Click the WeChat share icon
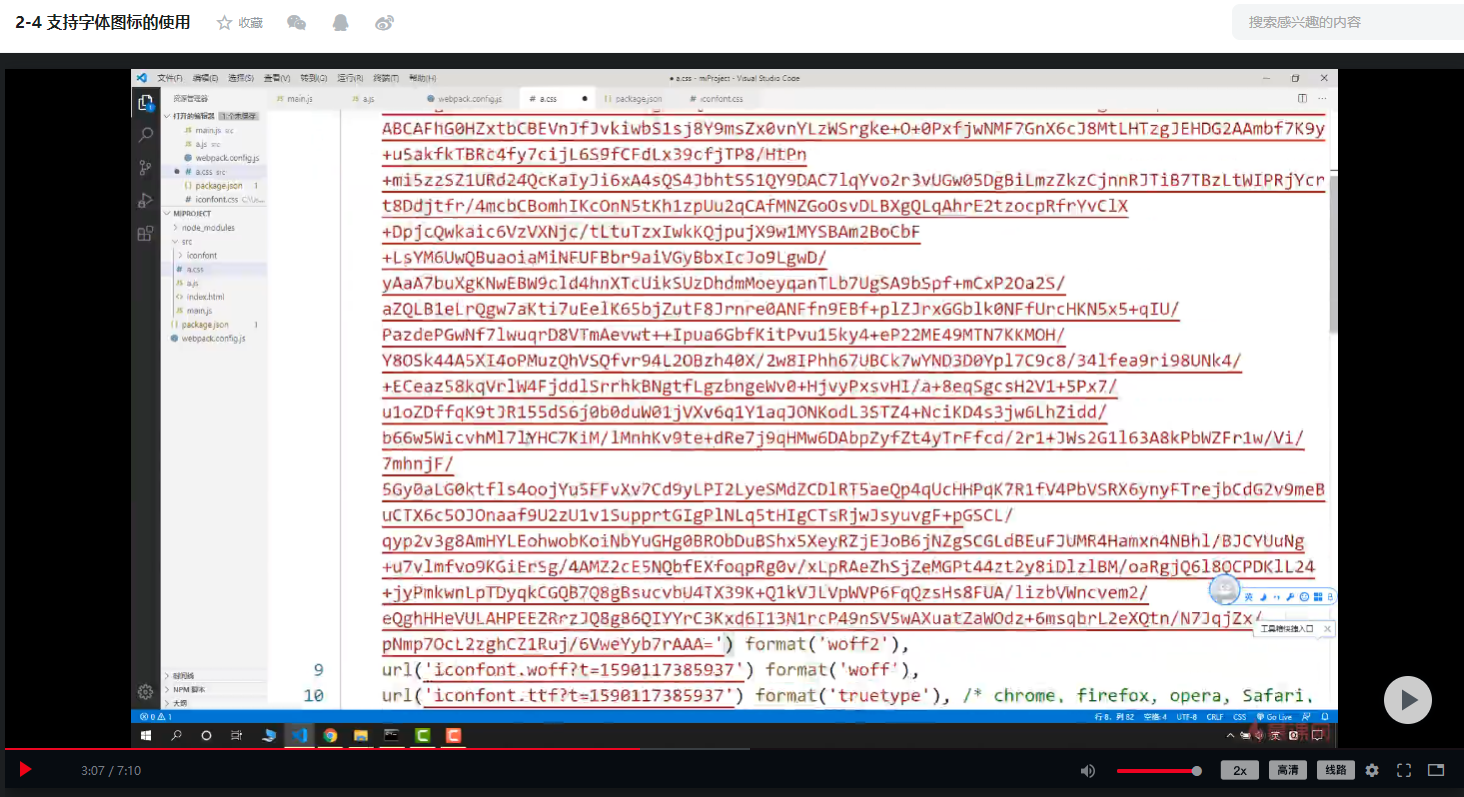Image resolution: width=1464 pixels, height=797 pixels. tap(296, 22)
